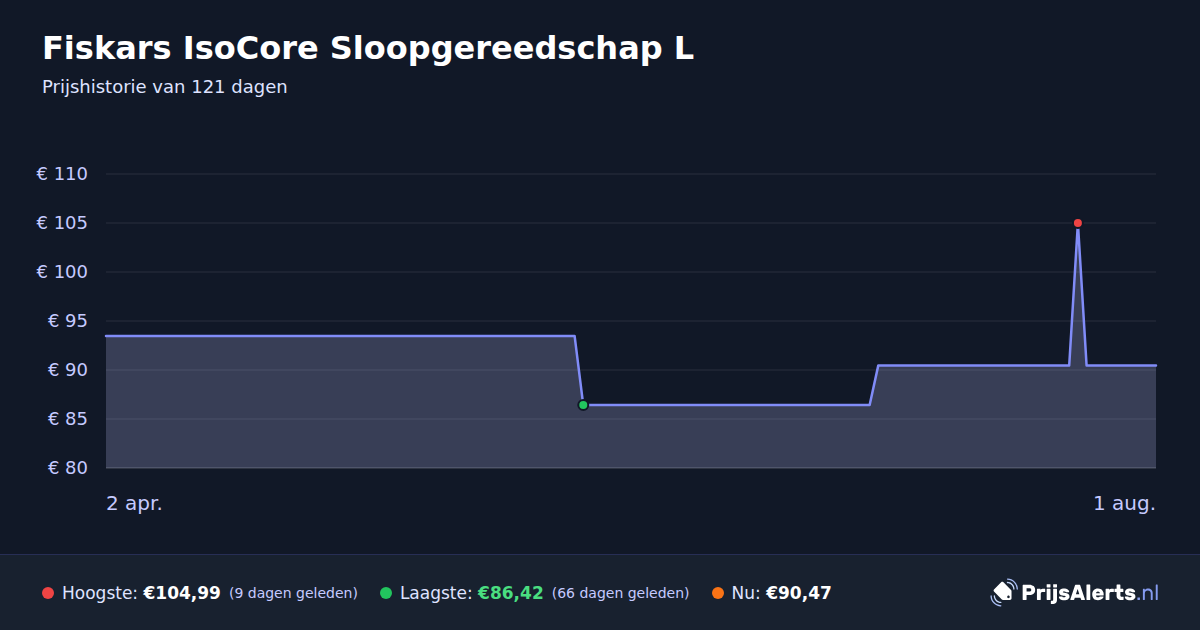Screen dimensions: 1200x630
Task: Click the '9 dagen geleden' text
Action: pos(293,593)
